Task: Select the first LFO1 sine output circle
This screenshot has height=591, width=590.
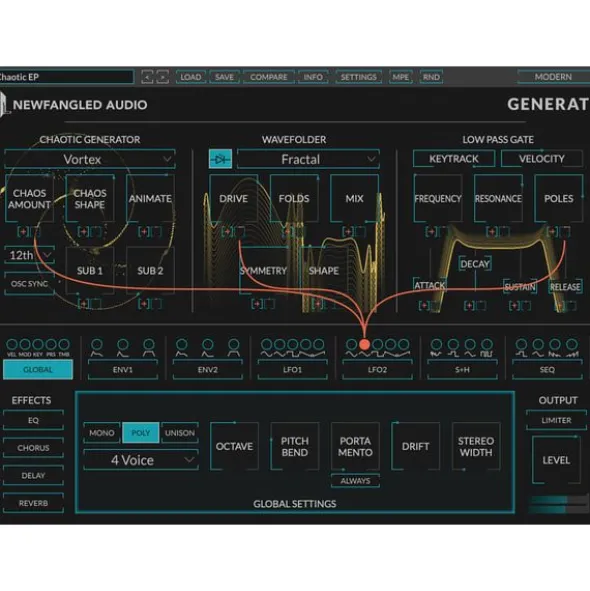Action: 267,344
